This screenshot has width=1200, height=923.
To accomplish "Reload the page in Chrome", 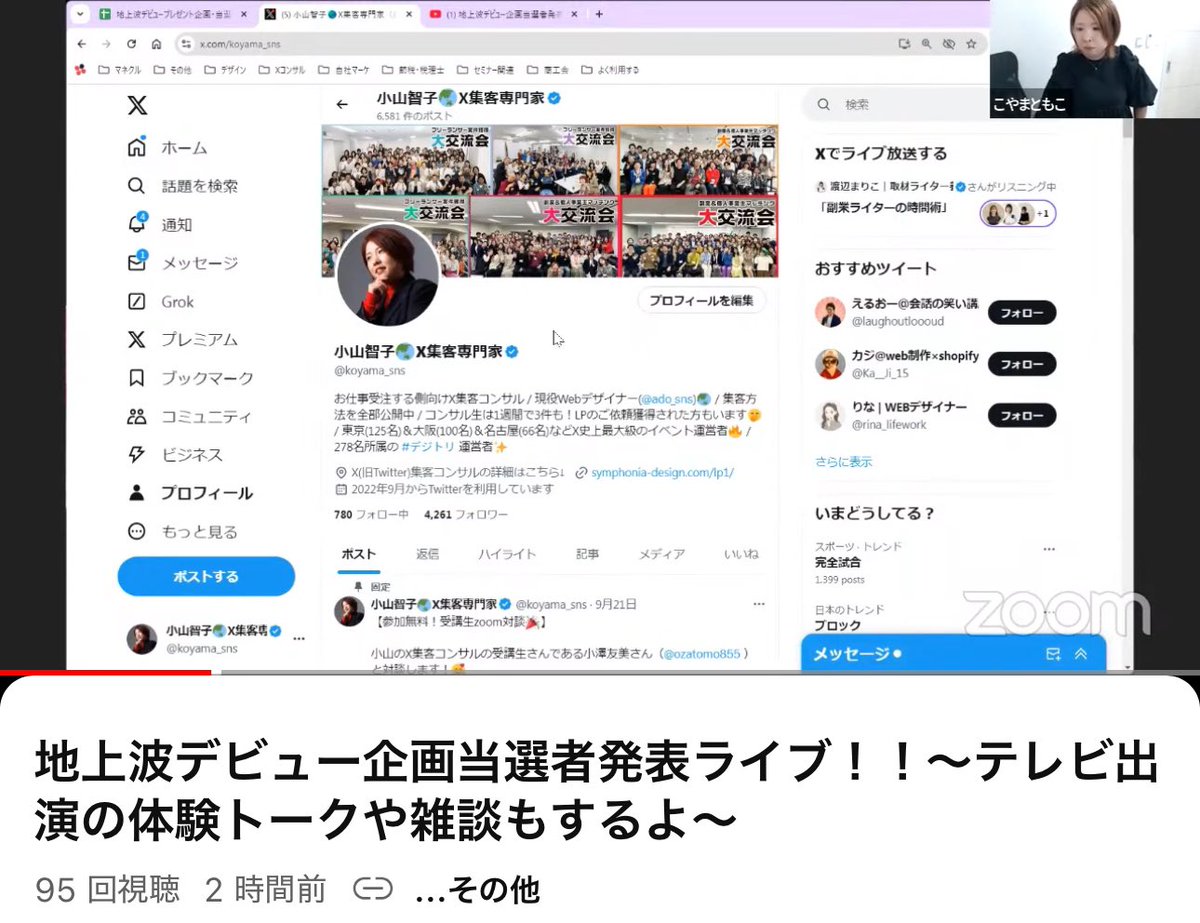I will [131, 44].
